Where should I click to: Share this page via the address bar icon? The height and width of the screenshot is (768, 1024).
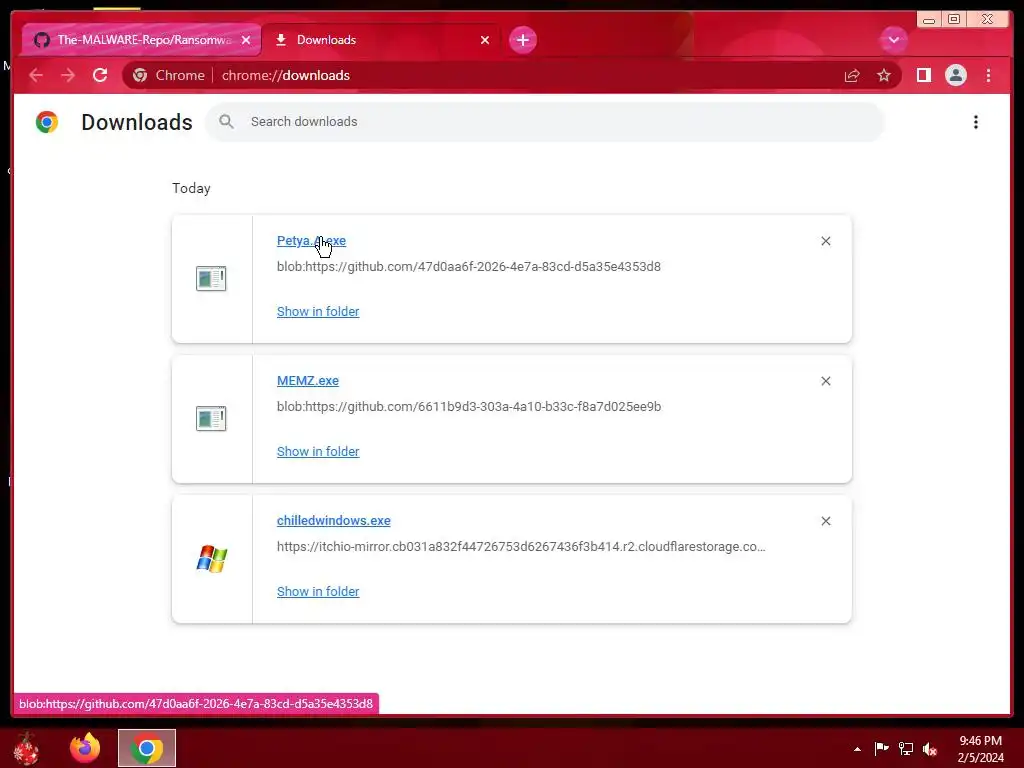click(852, 76)
